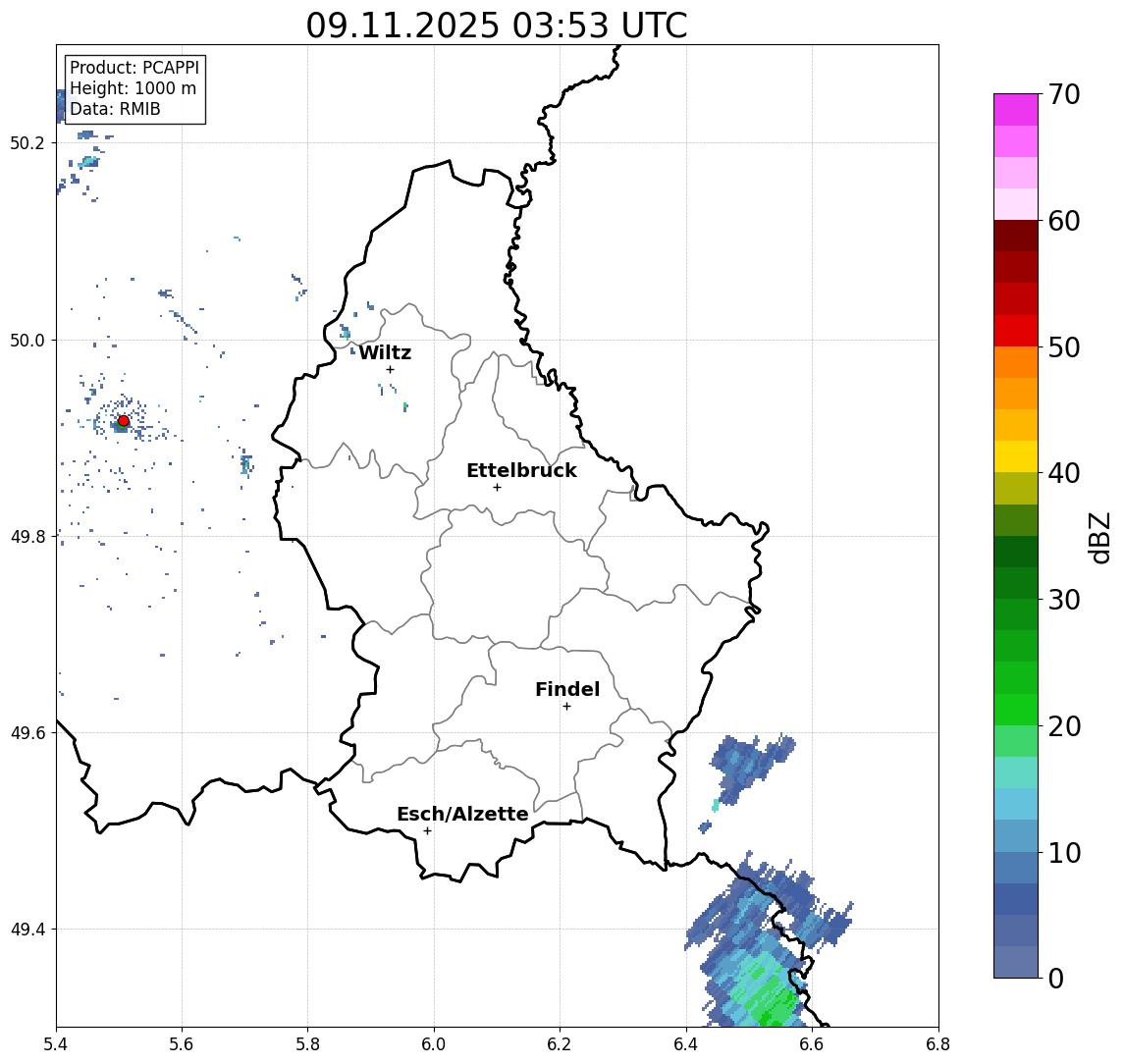Click the colorbar tick label 30
This screenshot has height=1064, width=1124.
tap(1063, 600)
